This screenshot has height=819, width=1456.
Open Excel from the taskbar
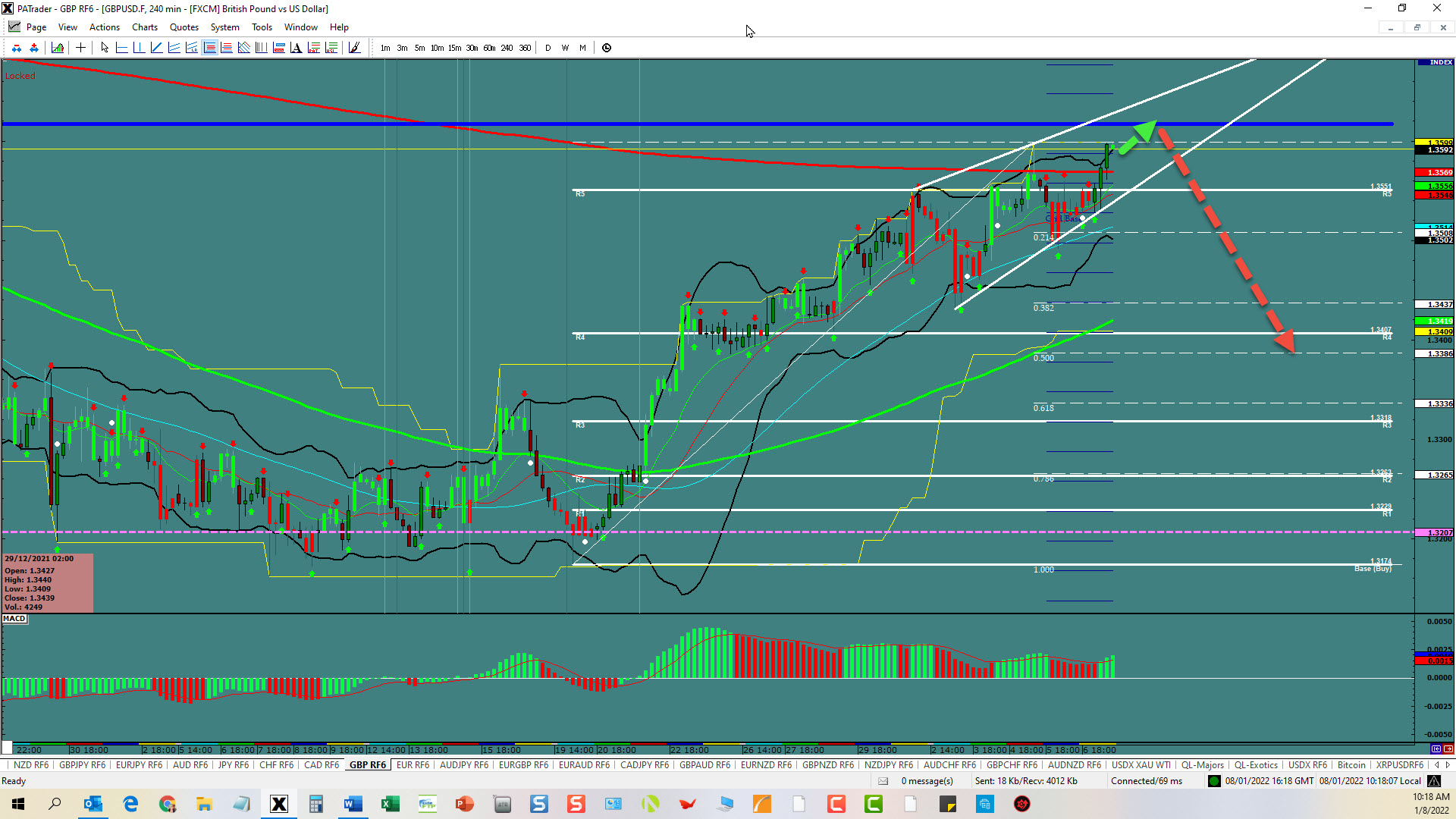(391, 804)
